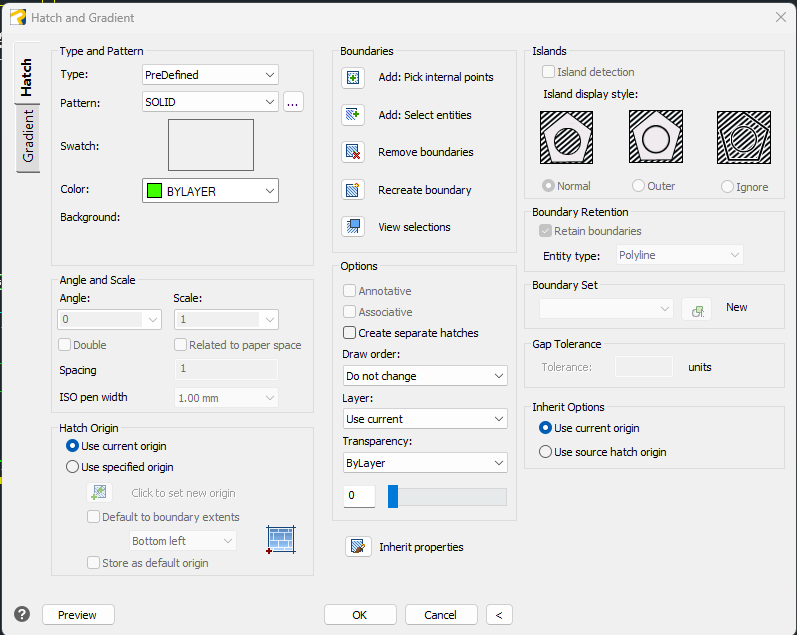Click the Recreate boundary icon

pos(353,190)
